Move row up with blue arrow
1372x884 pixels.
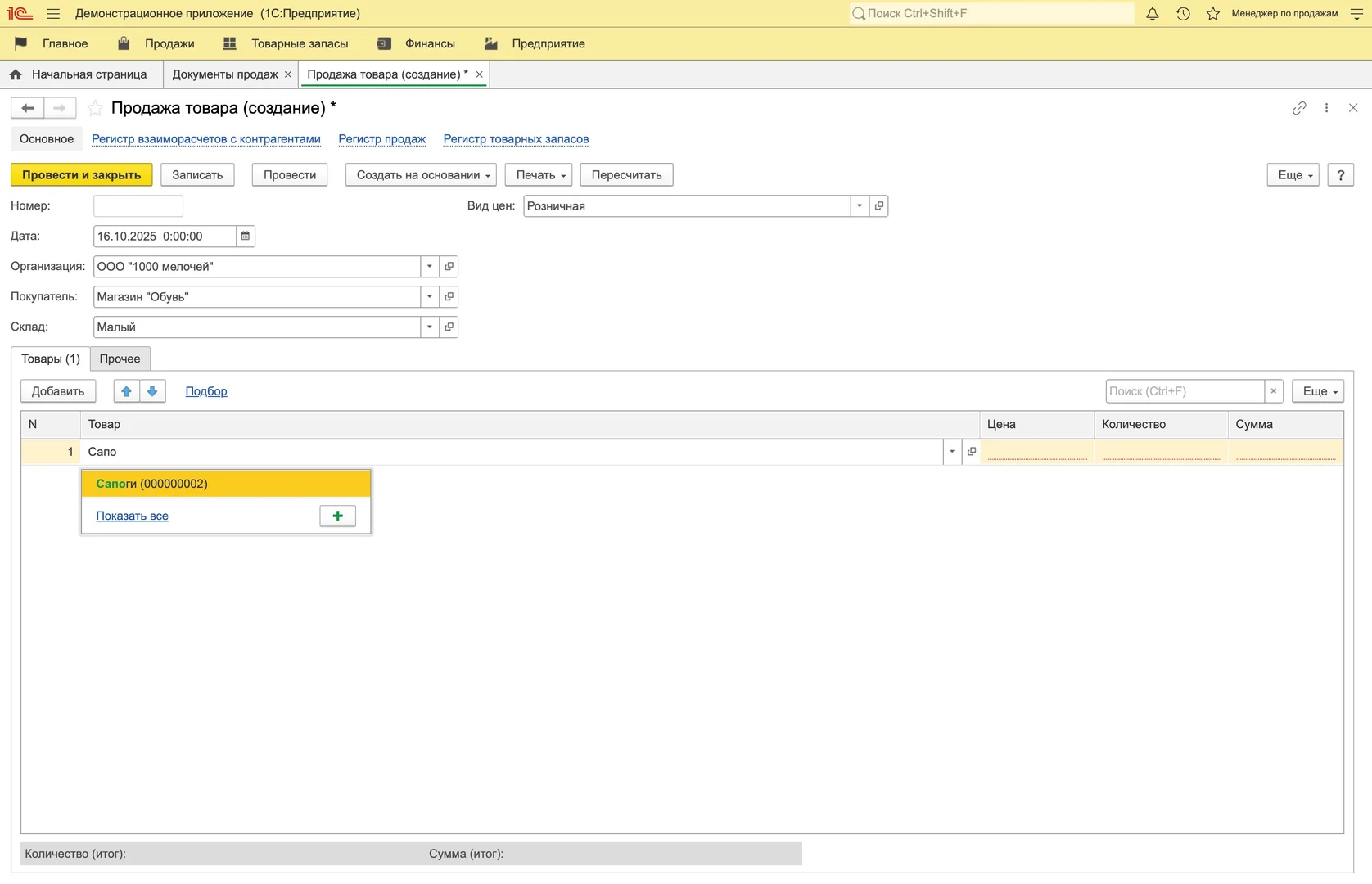126,391
